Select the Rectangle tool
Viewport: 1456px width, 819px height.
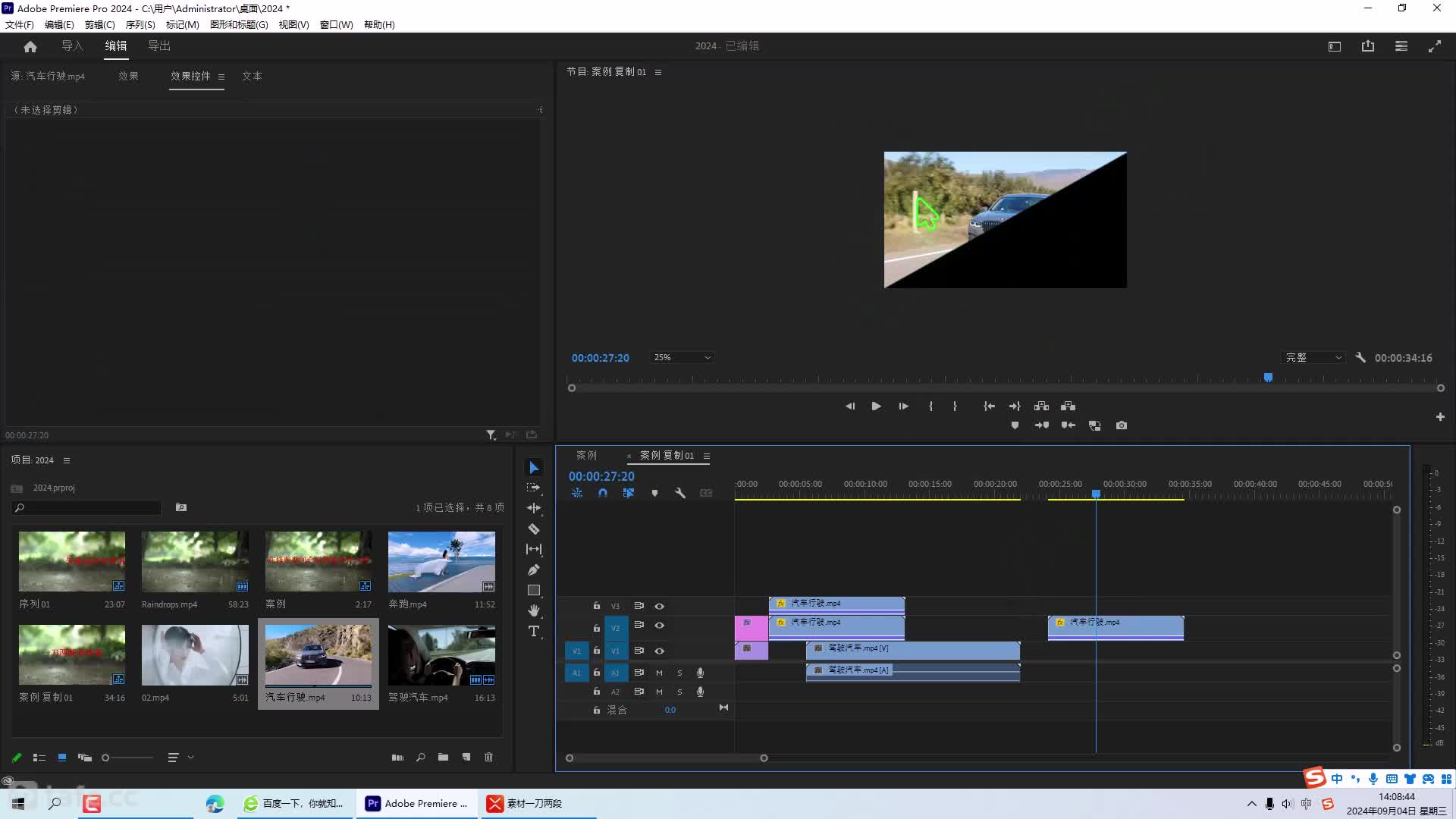click(534, 590)
